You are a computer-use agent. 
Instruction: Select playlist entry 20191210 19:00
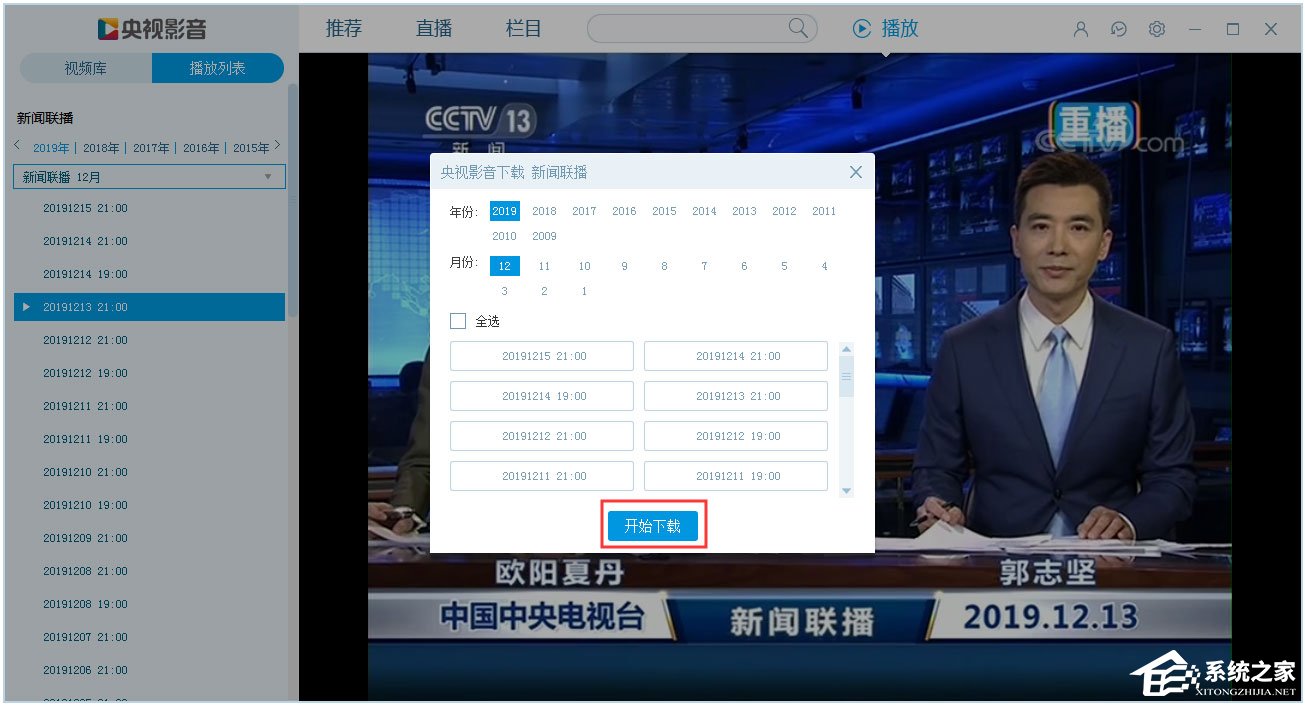coord(84,505)
